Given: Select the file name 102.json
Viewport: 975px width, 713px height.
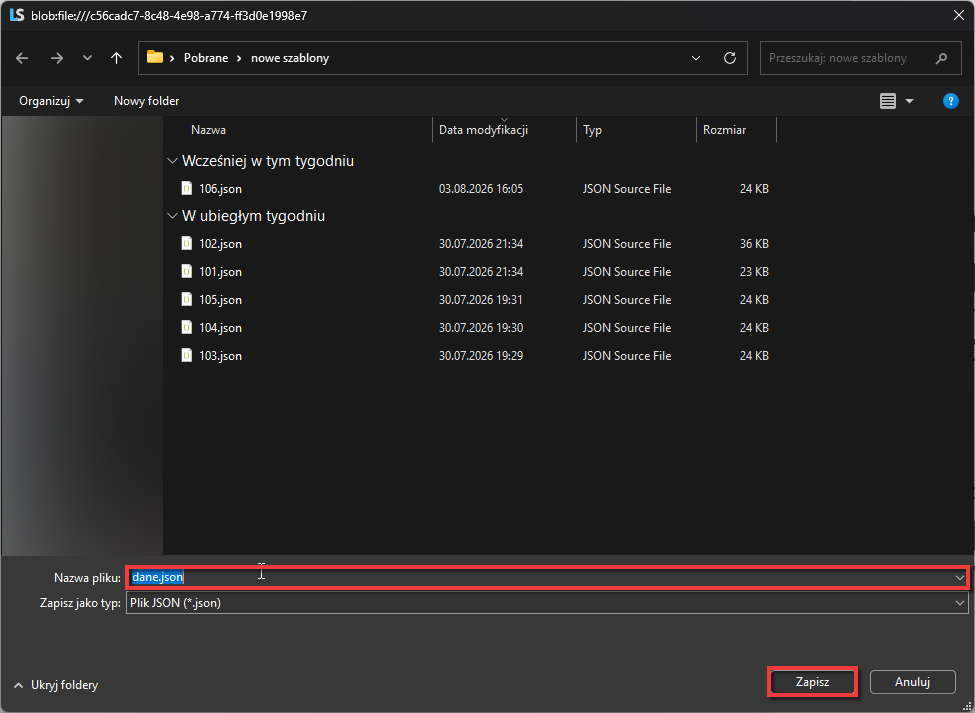Looking at the screenshot, I should pos(220,244).
